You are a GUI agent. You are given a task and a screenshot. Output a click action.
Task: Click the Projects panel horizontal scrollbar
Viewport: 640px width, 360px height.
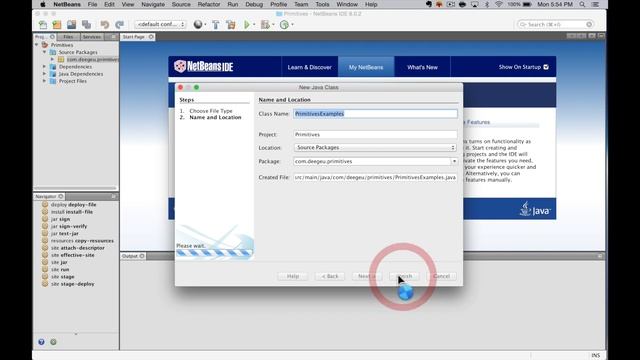[76, 188]
